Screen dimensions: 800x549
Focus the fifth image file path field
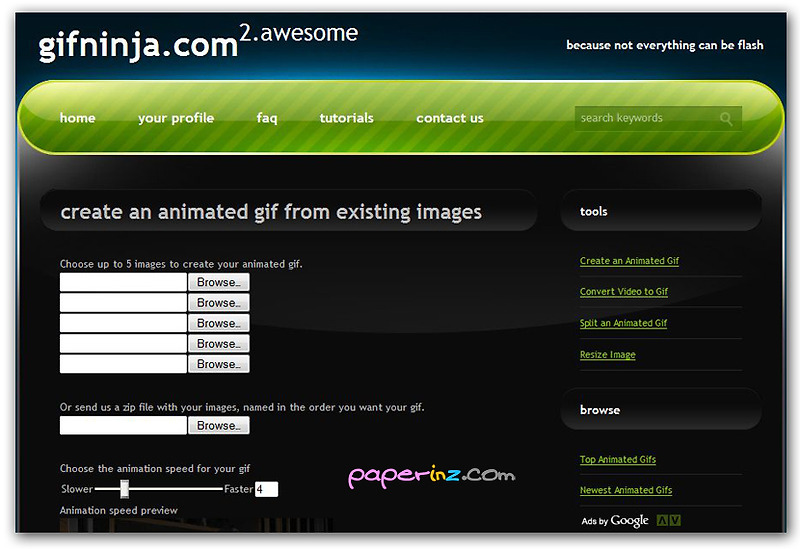click(123, 364)
